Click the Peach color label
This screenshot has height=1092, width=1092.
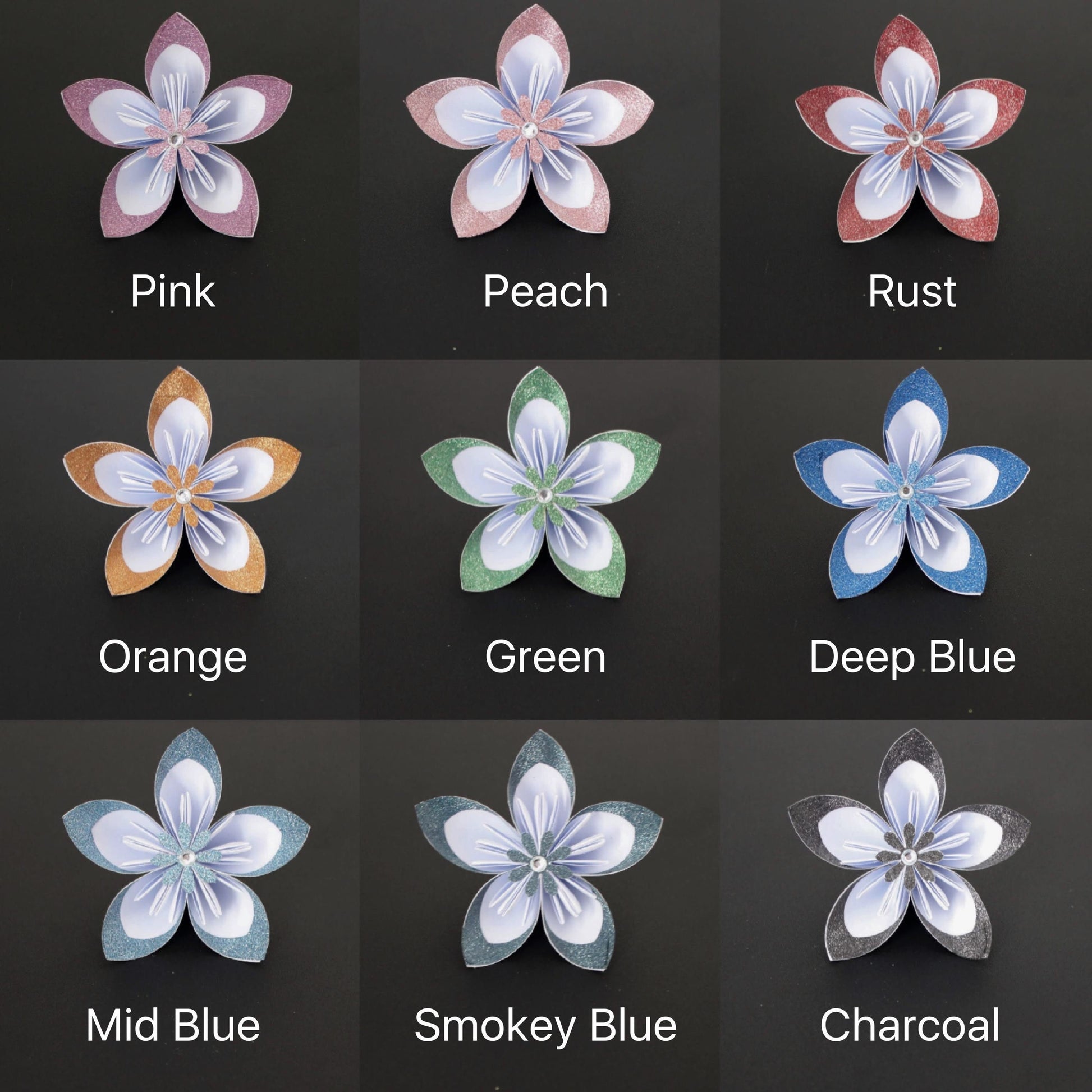coord(545,292)
